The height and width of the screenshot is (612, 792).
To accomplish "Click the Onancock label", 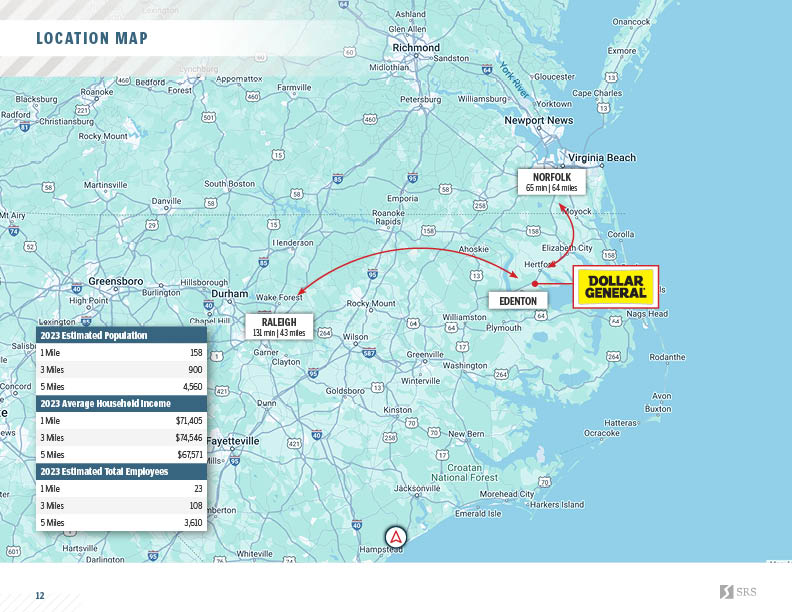I will 631,22.
